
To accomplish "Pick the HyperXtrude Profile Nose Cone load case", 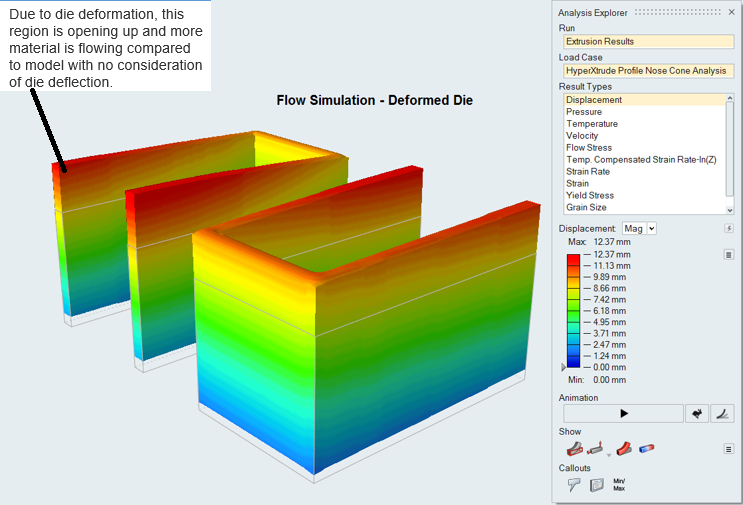I will 647,71.
